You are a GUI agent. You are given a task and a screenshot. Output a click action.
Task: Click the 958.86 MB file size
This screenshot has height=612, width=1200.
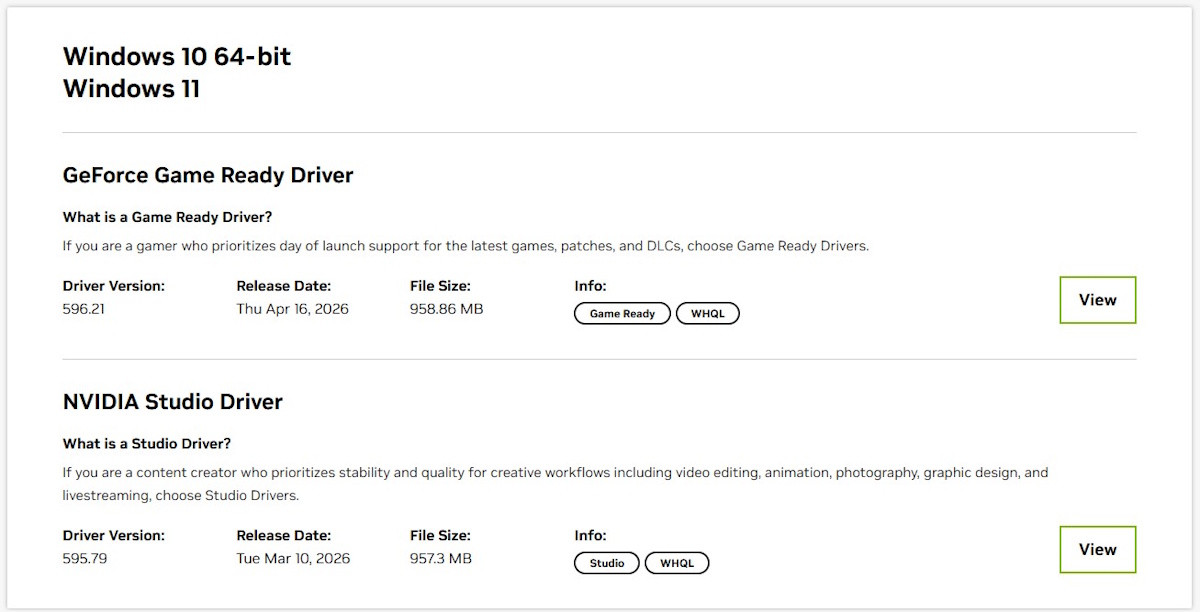[446, 309]
